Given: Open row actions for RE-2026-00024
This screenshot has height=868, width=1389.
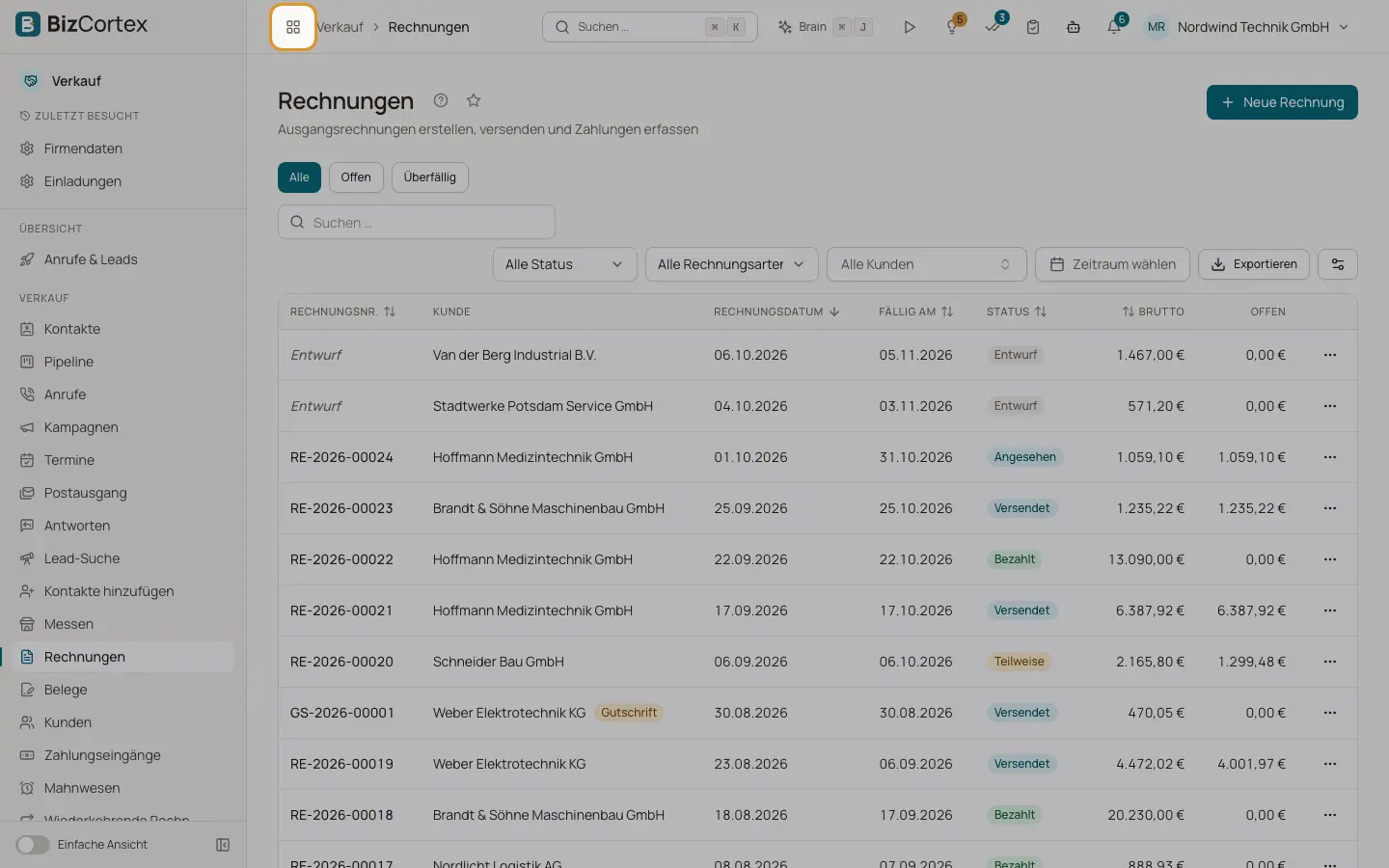Looking at the screenshot, I should click(x=1330, y=457).
